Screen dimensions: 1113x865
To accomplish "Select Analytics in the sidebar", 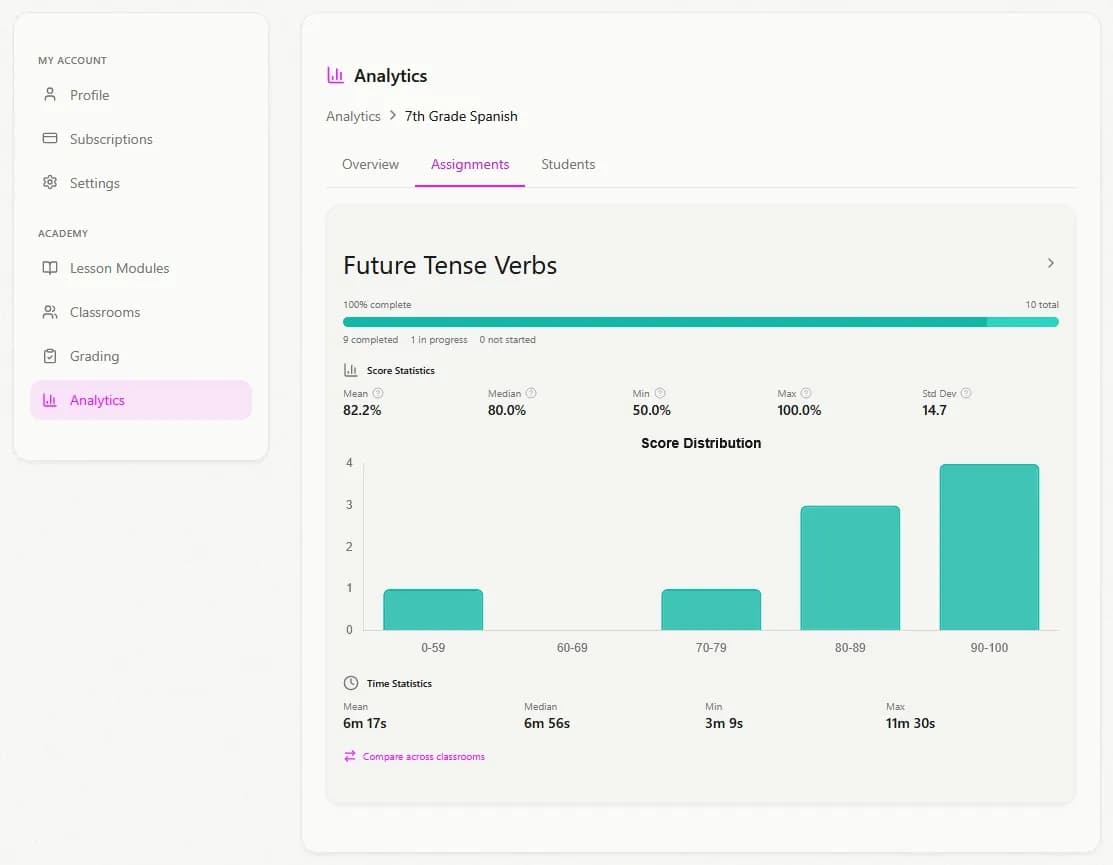I will [141, 400].
